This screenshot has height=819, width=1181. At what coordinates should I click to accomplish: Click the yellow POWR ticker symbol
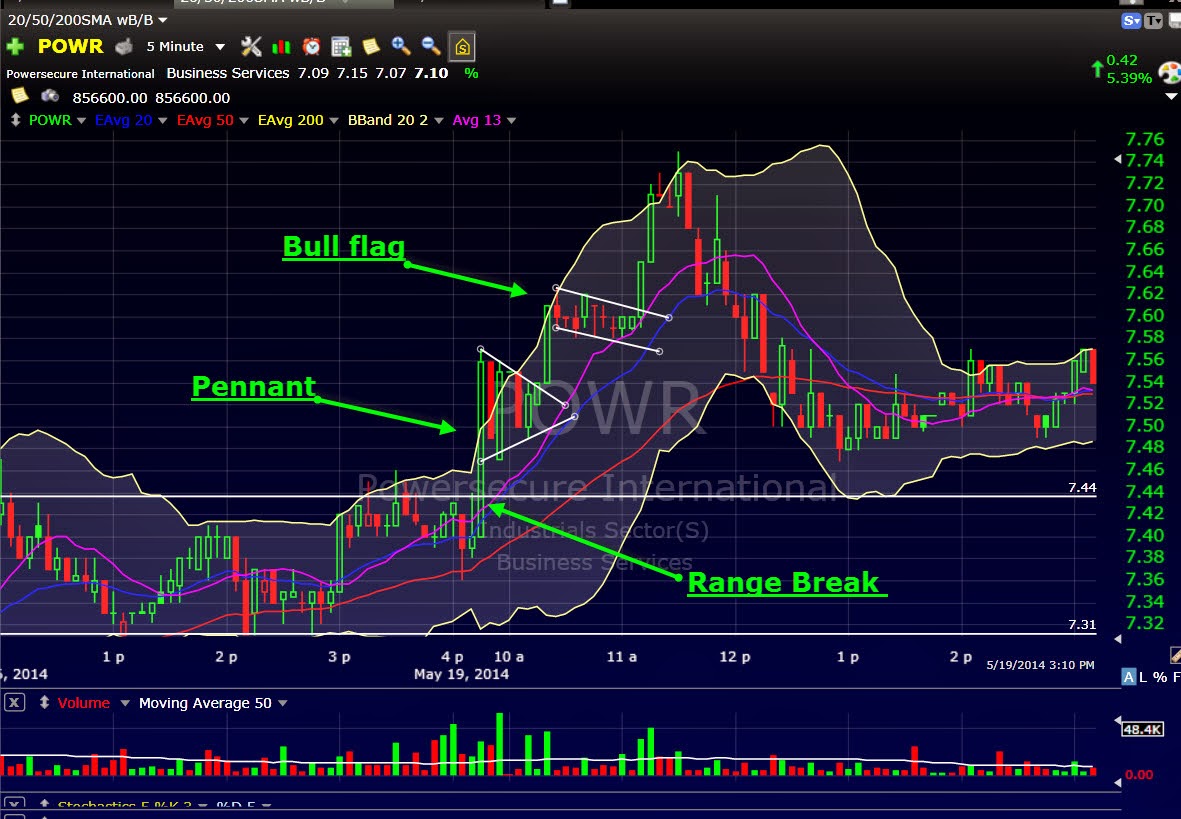pyautogui.click(x=70, y=46)
